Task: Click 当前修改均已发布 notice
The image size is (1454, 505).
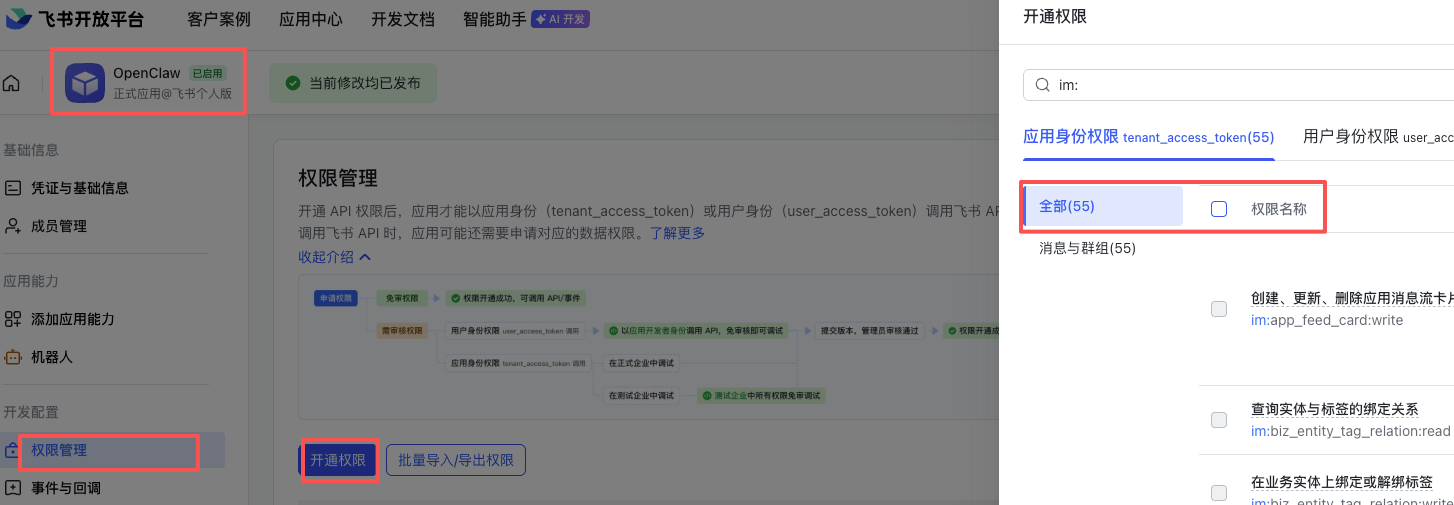Action: 354,83
